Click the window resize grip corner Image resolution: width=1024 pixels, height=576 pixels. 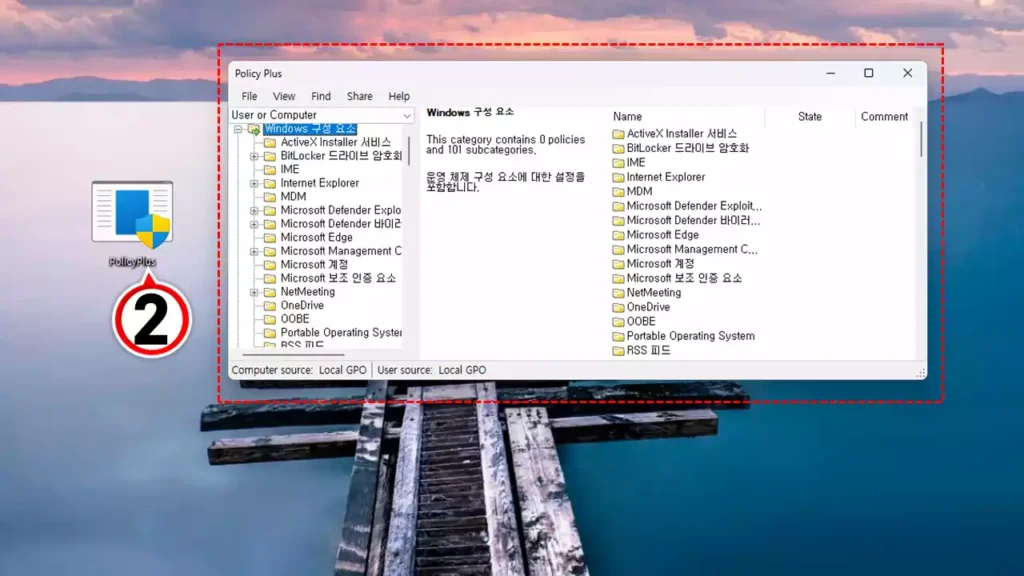click(x=920, y=374)
